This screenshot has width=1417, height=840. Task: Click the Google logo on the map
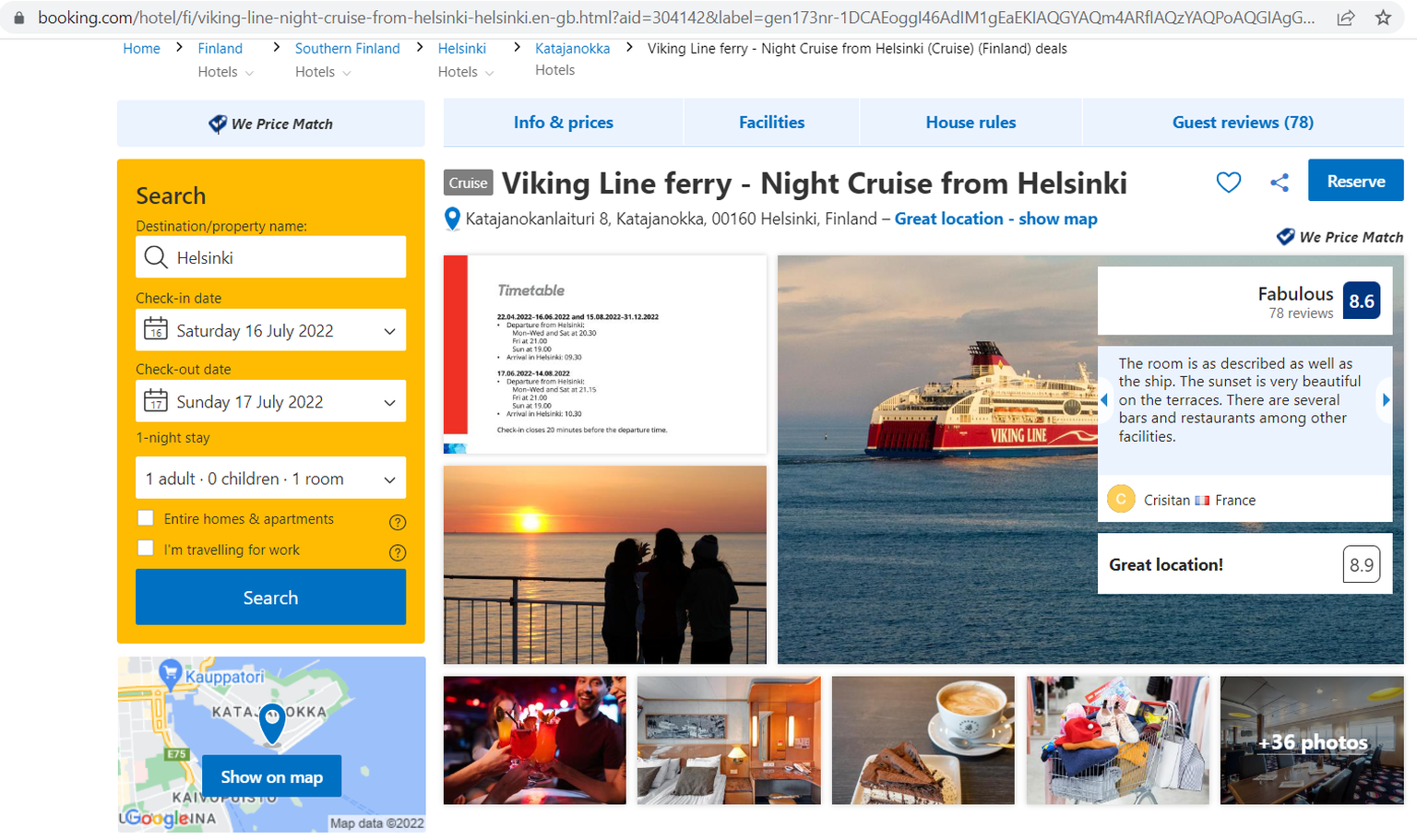157,817
